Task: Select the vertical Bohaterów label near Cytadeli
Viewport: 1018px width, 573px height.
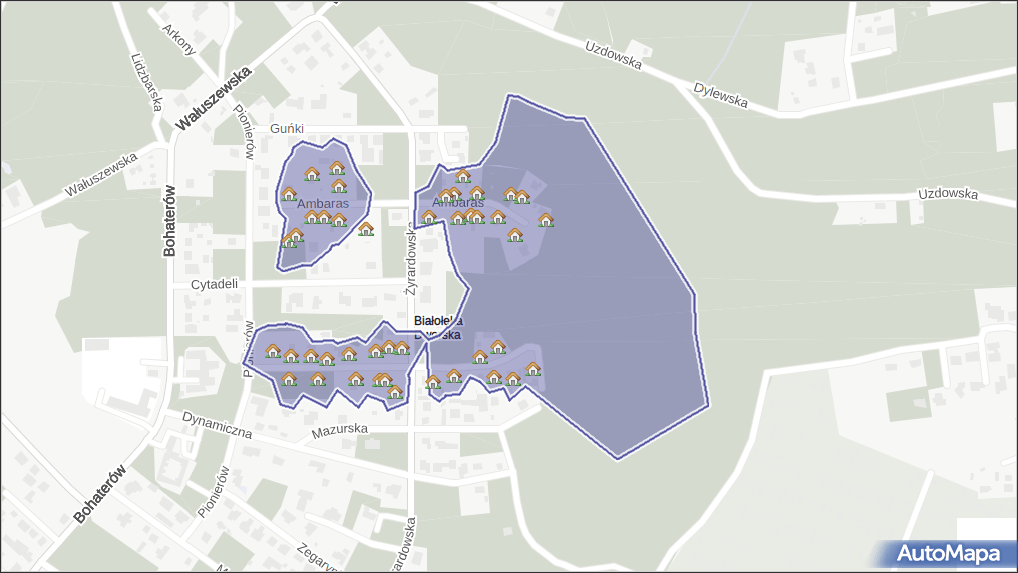Action: [x=169, y=221]
